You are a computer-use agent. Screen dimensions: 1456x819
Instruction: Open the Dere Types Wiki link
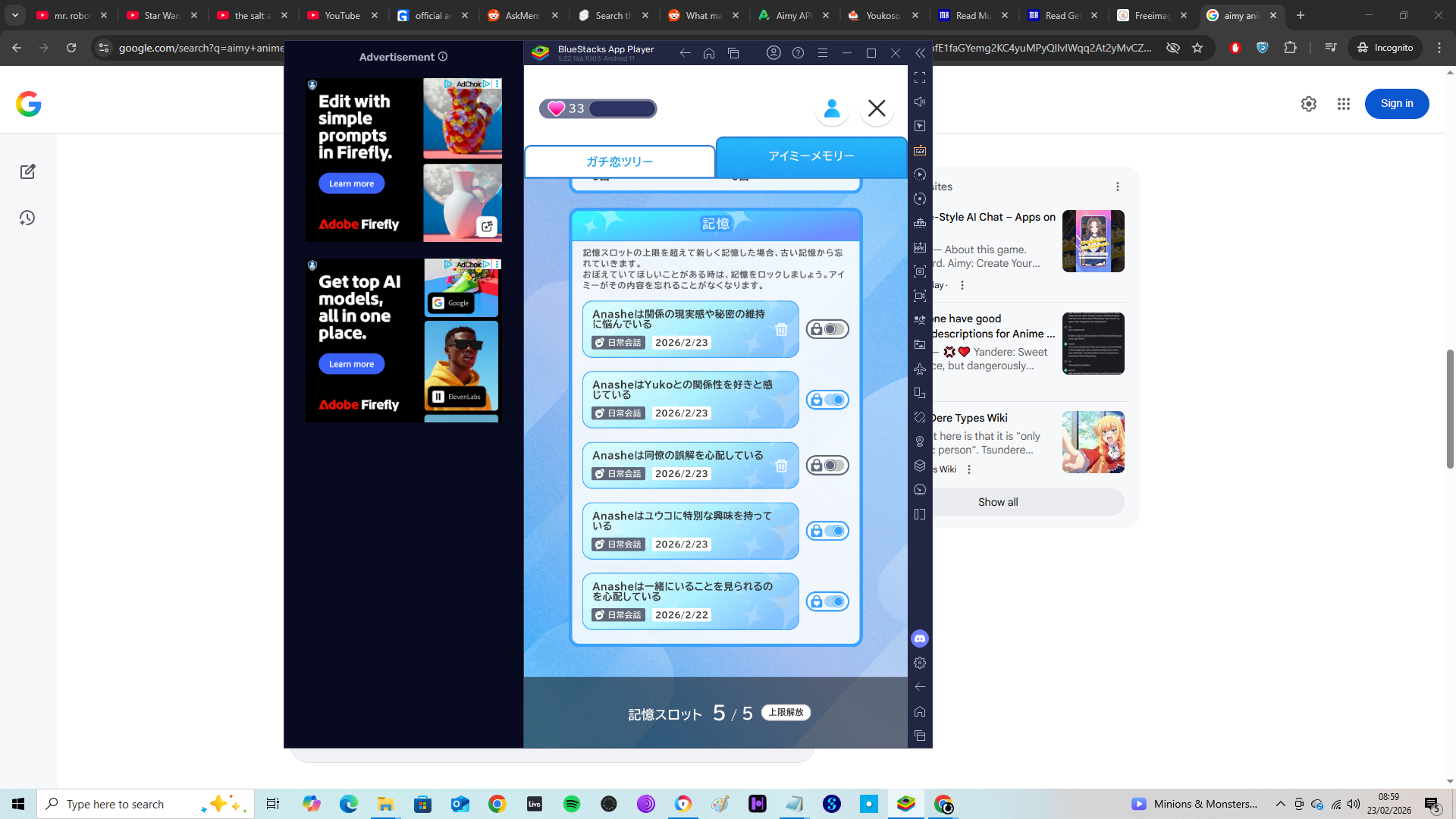(x=970, y=418)
